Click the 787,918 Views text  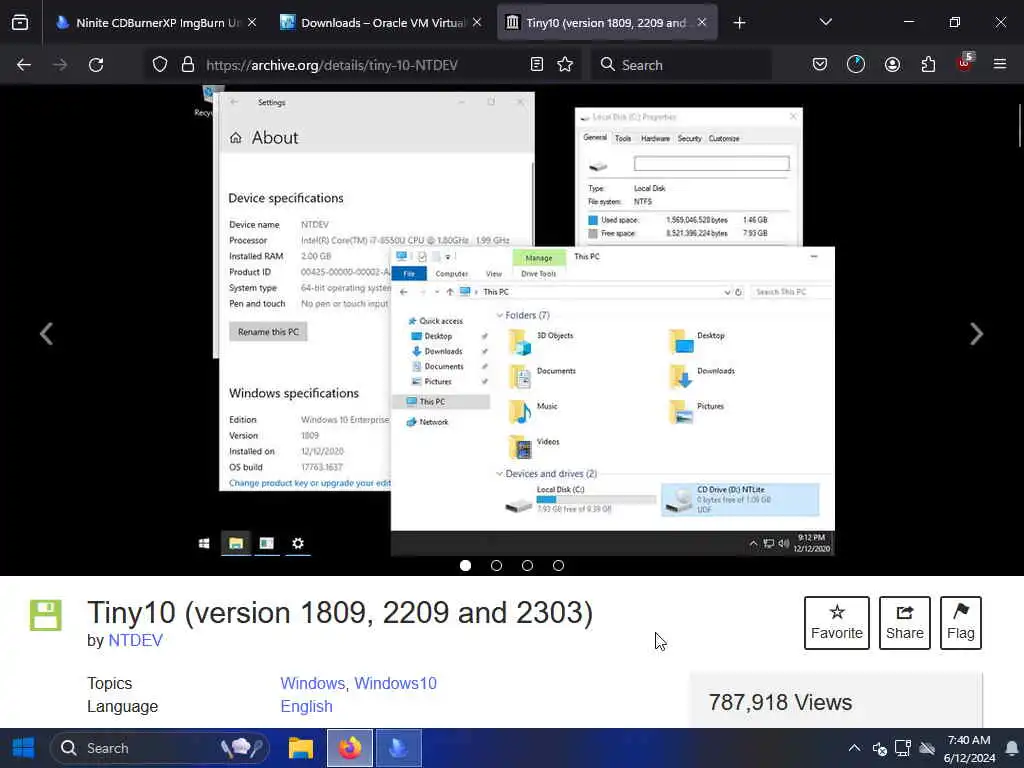coord(780,703)
